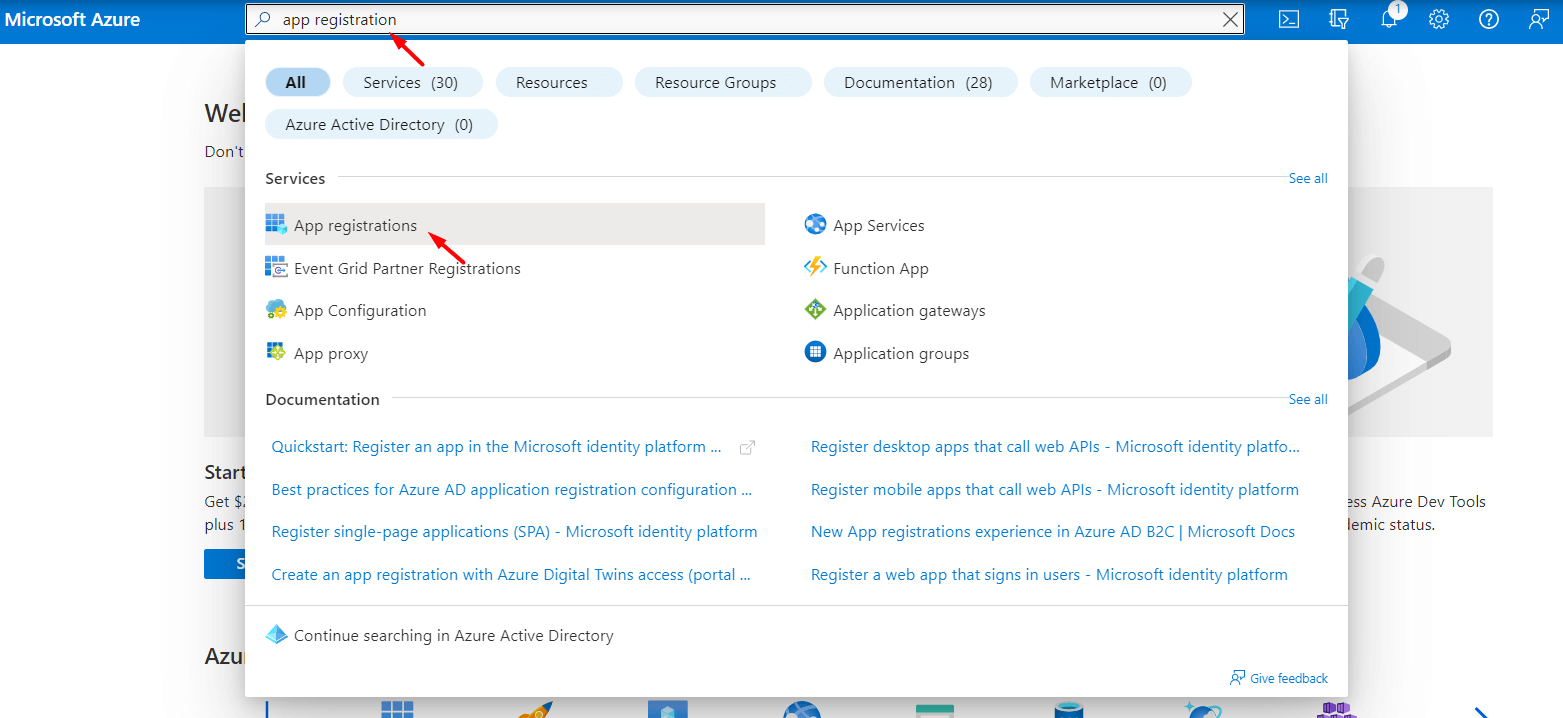Open the help and support menu

click(x=1489, y=18)
